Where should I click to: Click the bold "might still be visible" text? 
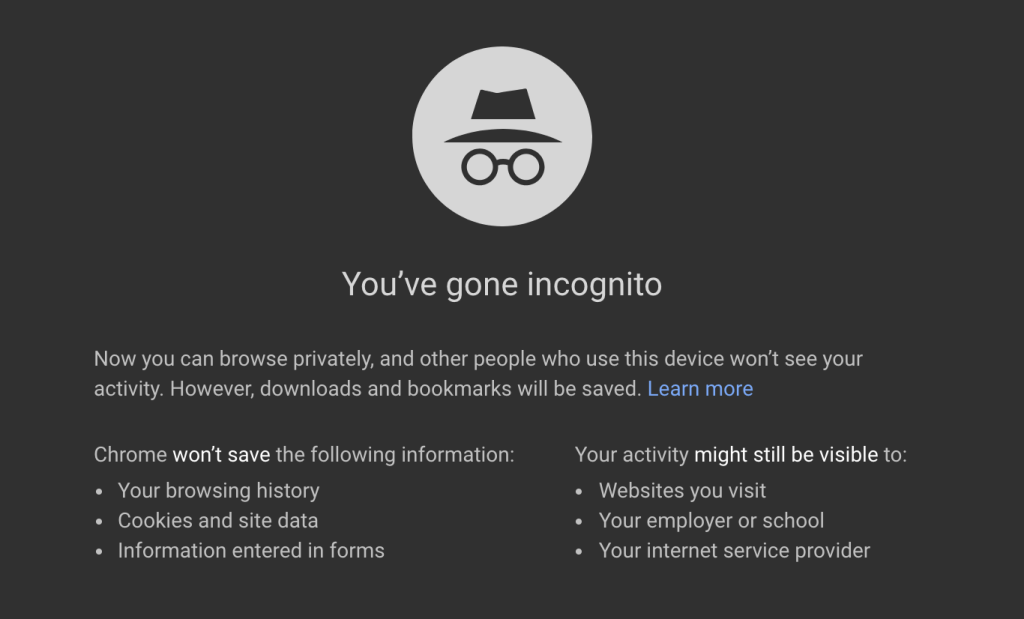pos(786,455)
